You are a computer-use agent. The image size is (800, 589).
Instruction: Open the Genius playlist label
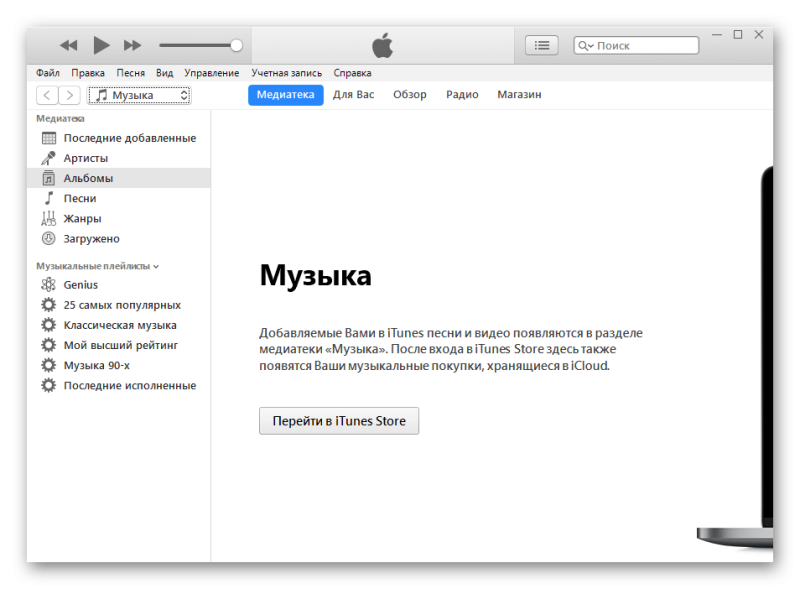click(81, 284)
